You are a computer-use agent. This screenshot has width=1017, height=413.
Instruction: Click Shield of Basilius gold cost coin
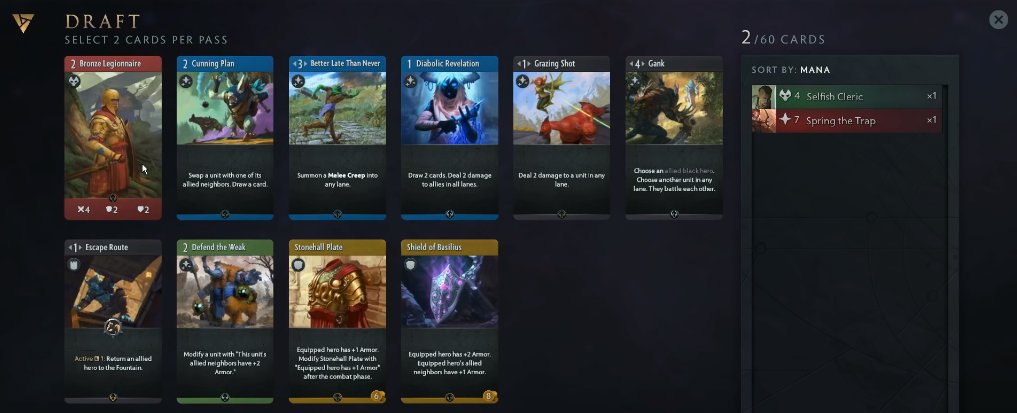coord(488,395)
